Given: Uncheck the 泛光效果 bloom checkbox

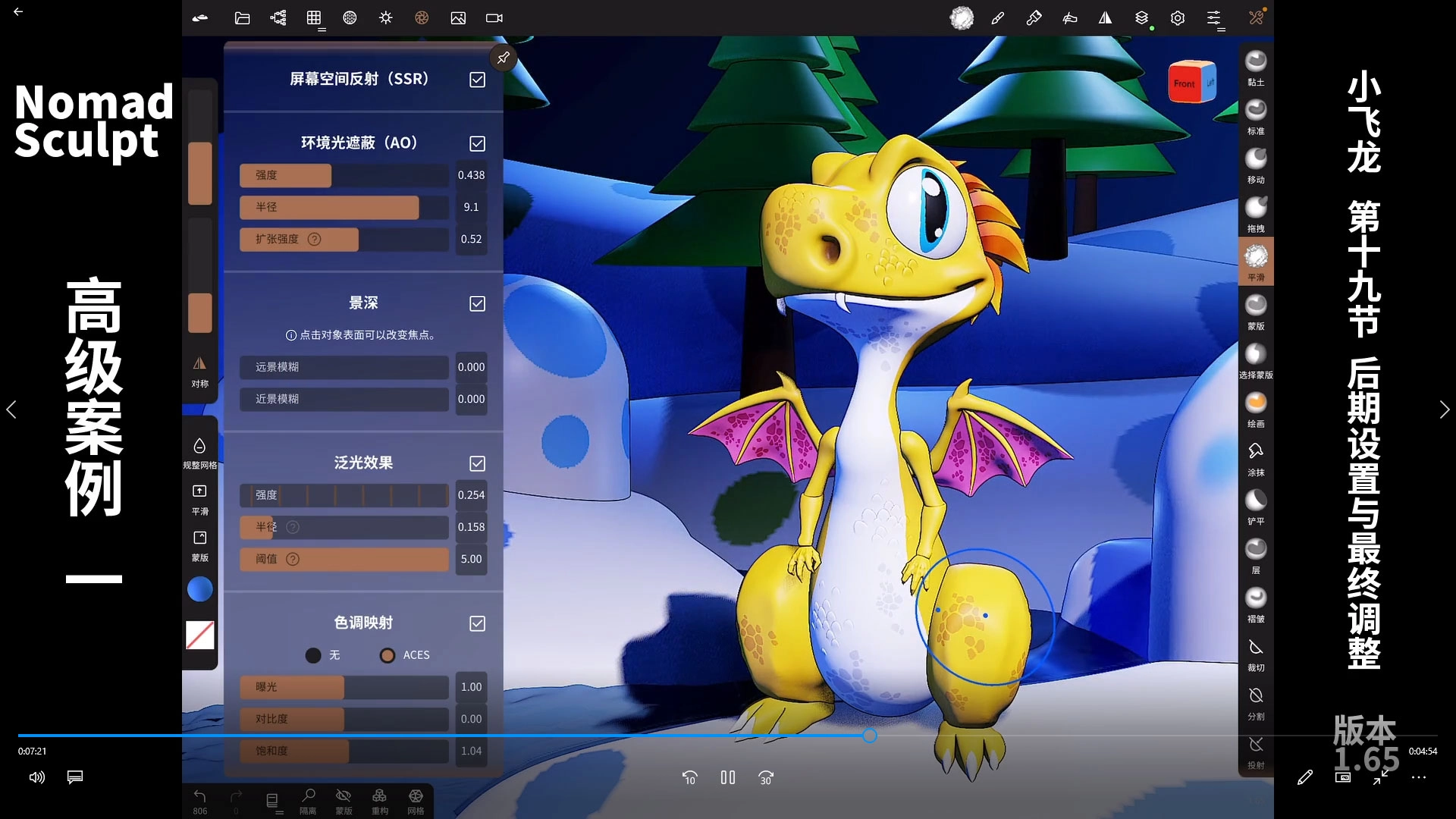Looking at the screenshot, I should (477, 463).
